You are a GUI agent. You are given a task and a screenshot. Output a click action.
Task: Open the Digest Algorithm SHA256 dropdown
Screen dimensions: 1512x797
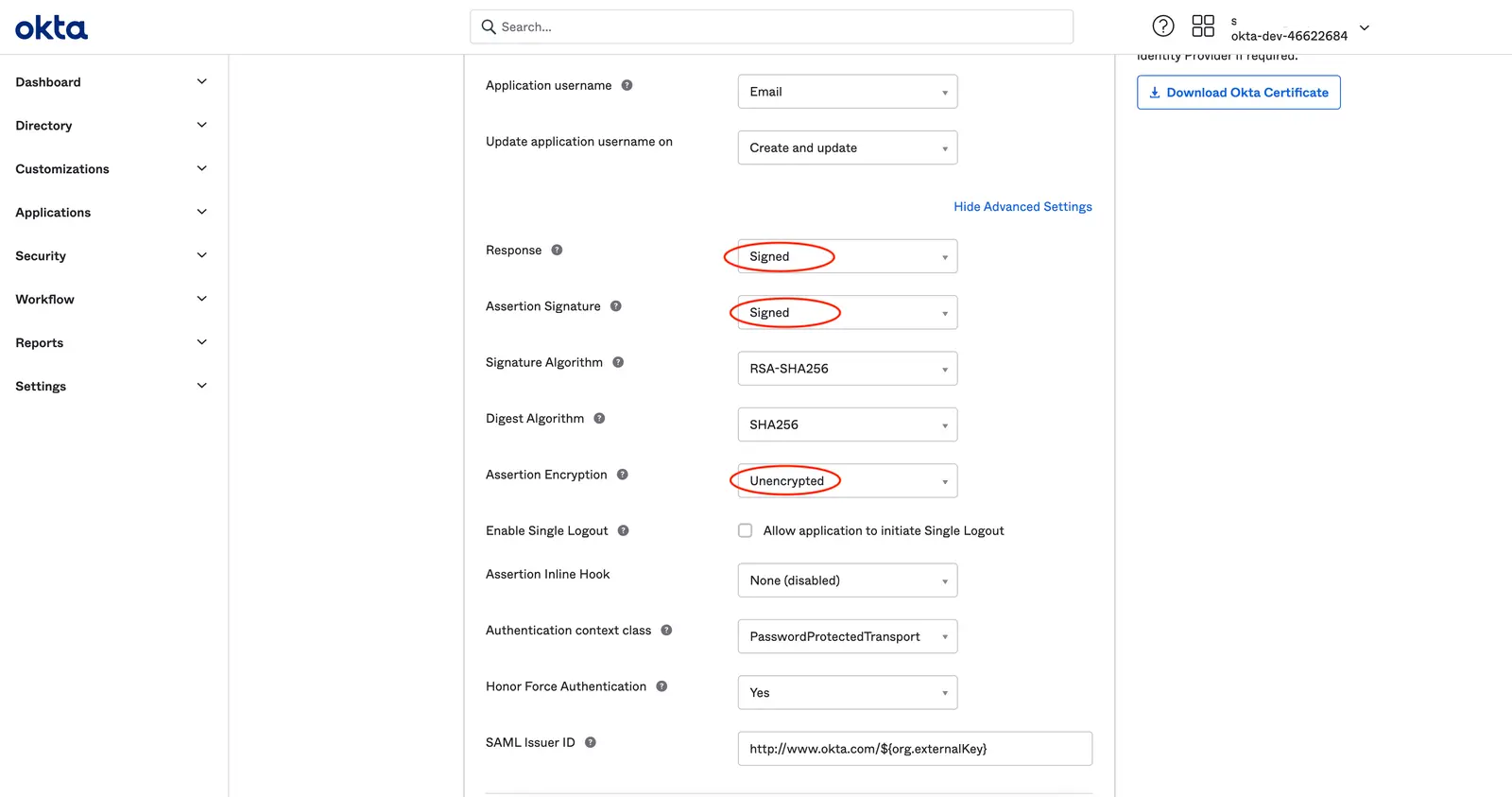pyautogui.click(x=847, y=424)
